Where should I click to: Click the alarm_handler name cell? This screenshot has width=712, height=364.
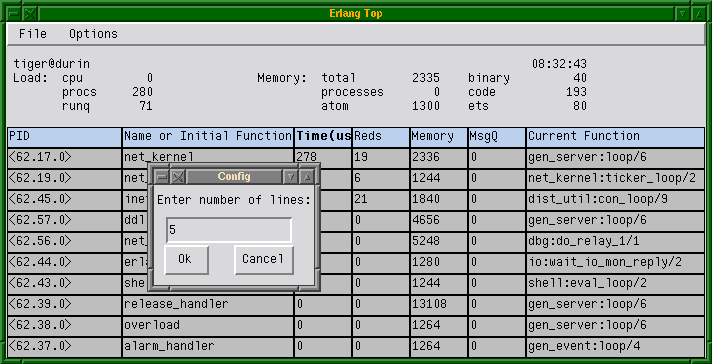tap(208, 346)
